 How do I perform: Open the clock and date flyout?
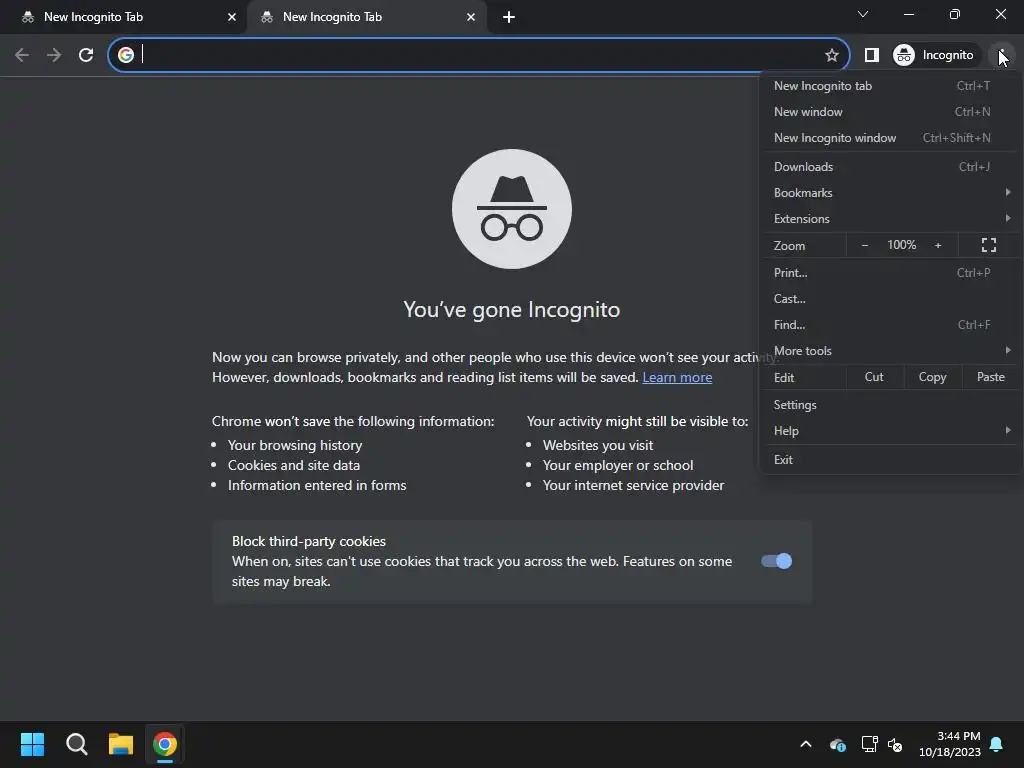tap(950, 744)
